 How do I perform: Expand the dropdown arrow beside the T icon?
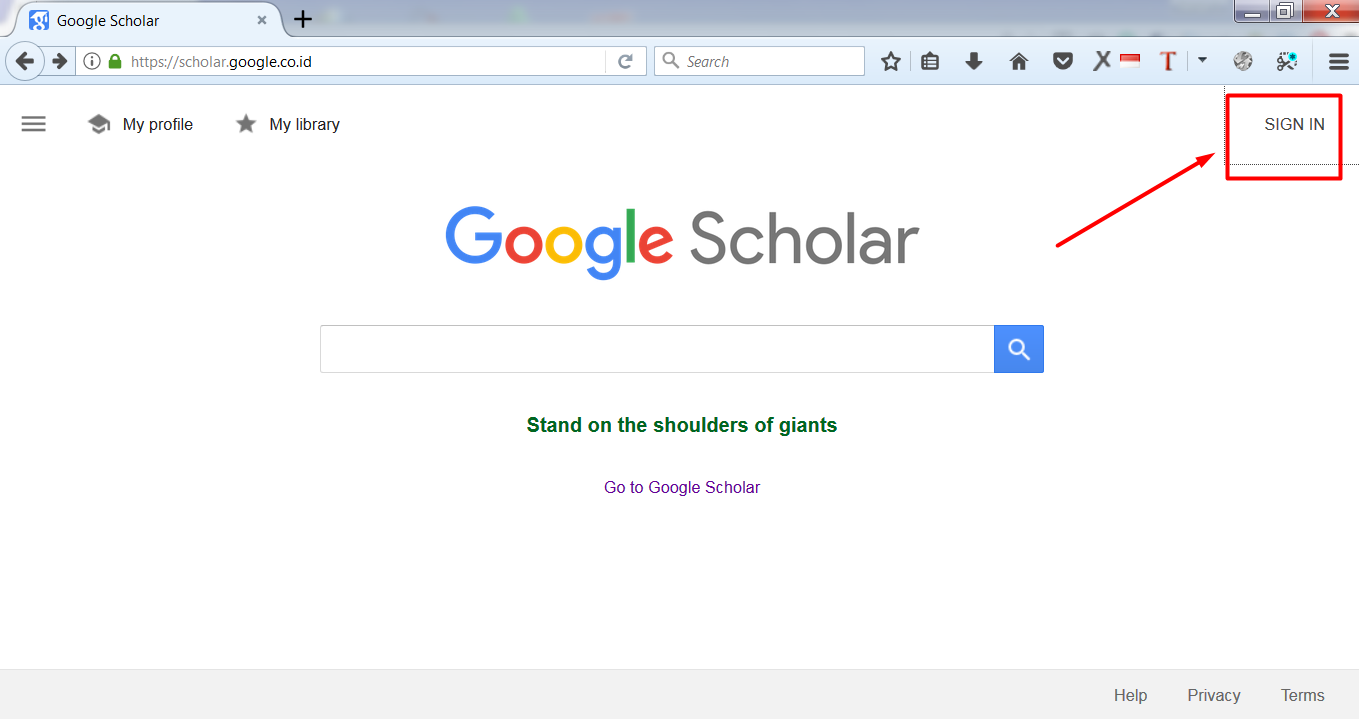coord(1202,61)
